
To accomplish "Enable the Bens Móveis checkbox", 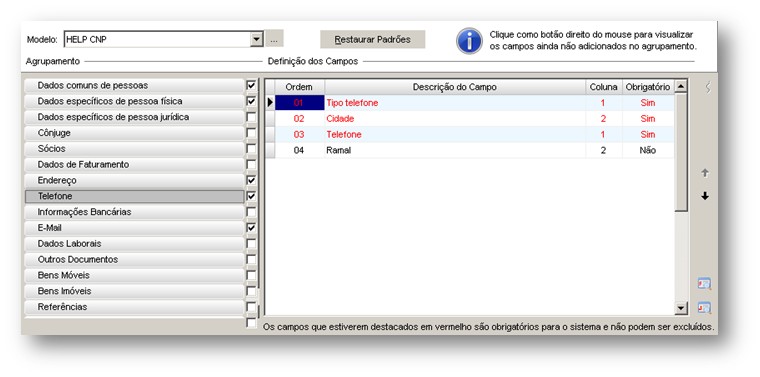I will tap(251, 275).
